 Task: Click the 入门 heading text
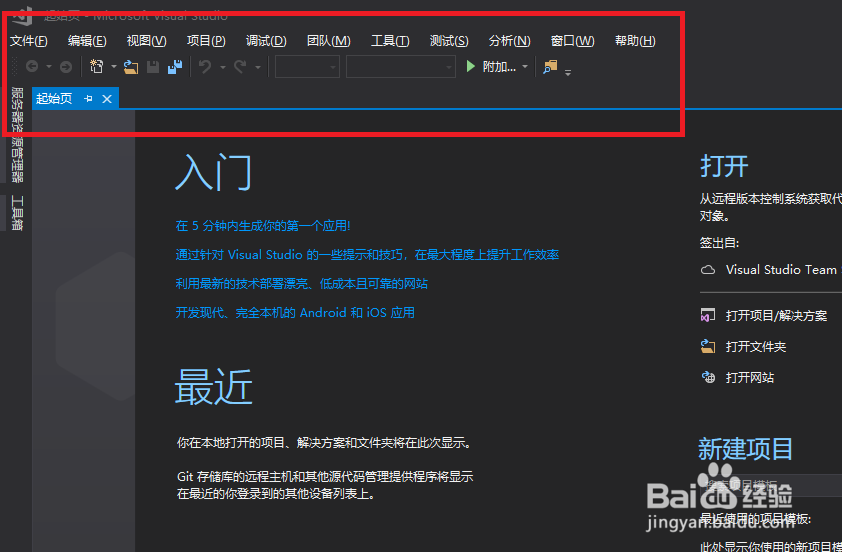click(x=214, y=172)
